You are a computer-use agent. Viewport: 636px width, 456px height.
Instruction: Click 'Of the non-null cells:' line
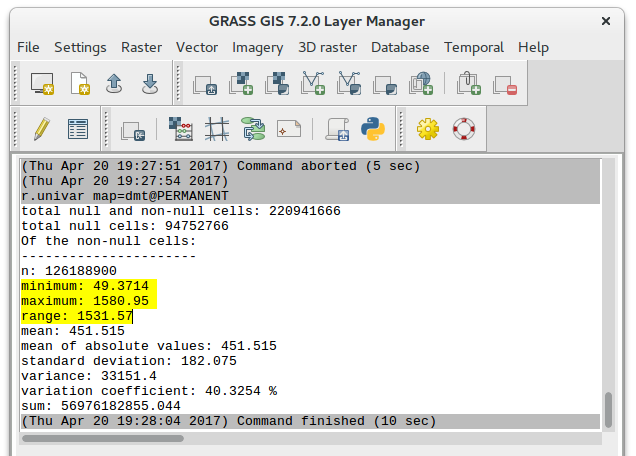coord(109,241)
